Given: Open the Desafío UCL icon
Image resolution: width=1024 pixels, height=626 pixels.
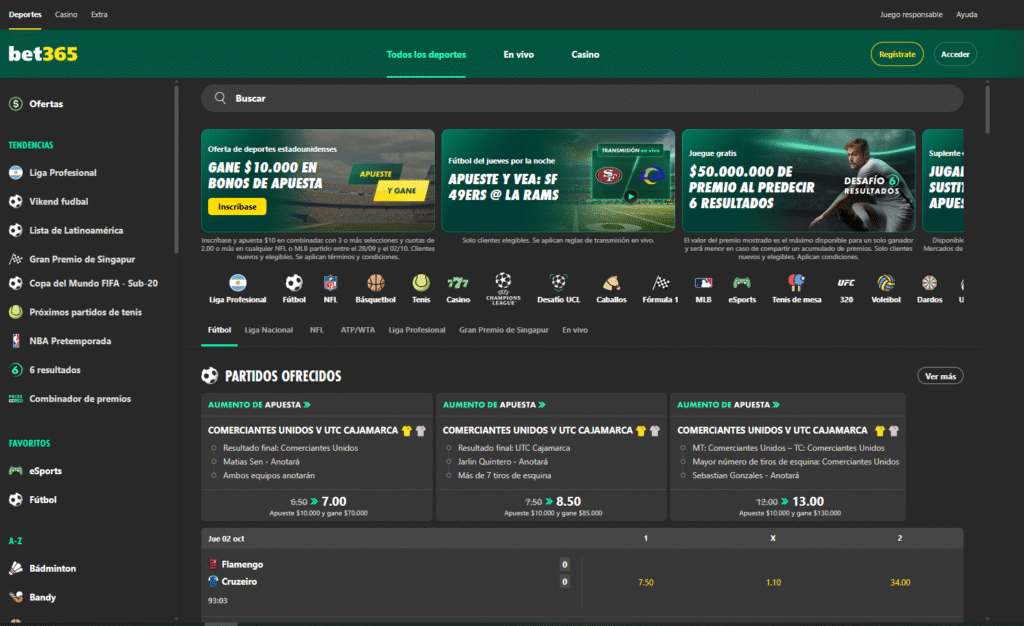Looking at the screenshot, I should click(558, 288).
